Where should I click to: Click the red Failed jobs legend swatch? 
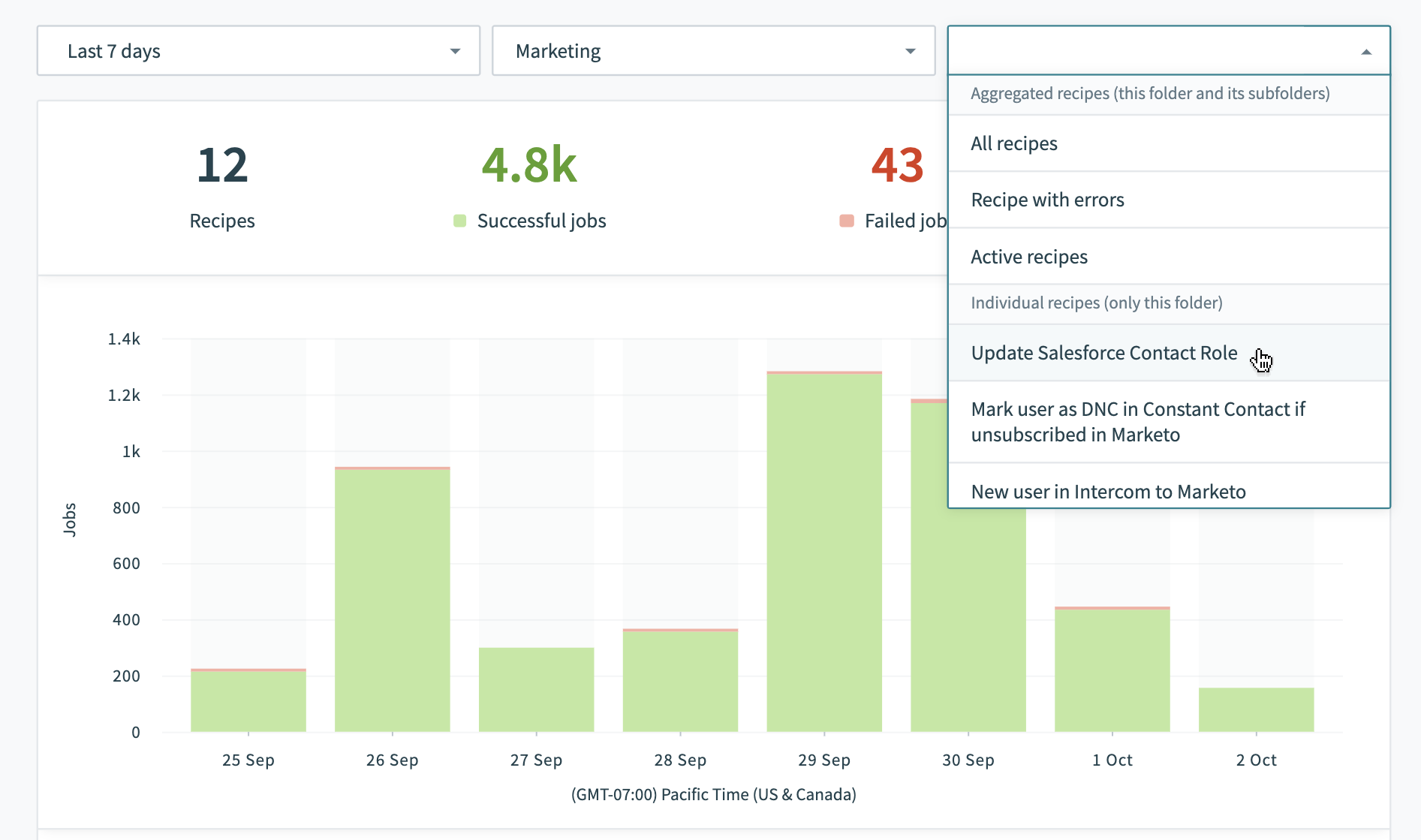[x=847, y=221]
